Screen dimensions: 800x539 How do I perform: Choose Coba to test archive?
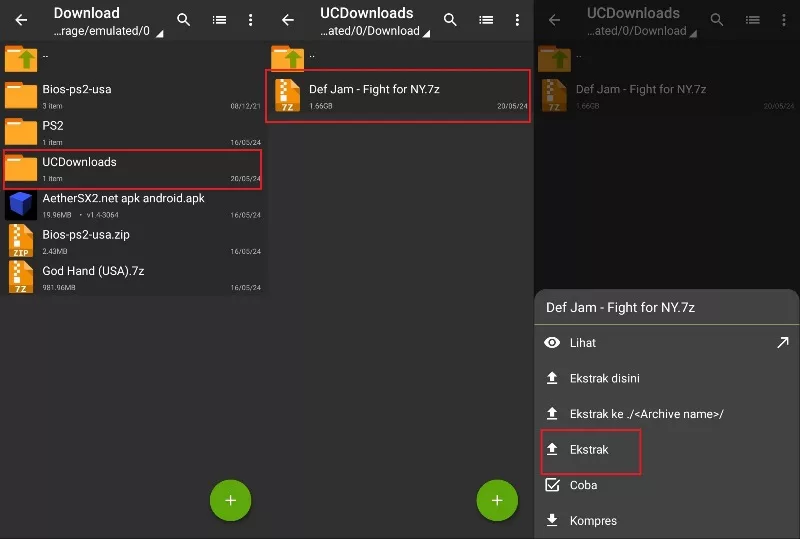[667, 485]
